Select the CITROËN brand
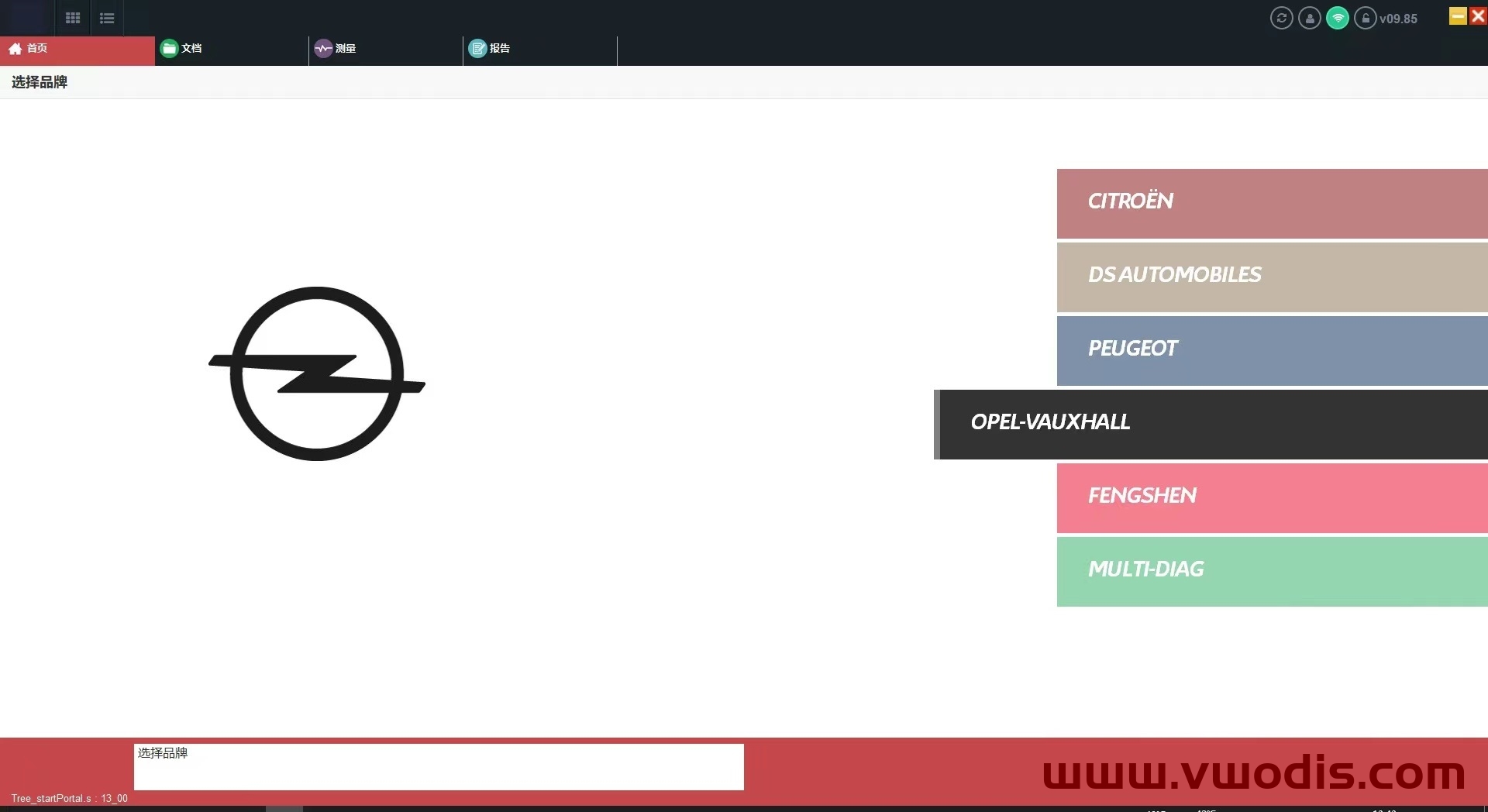The width and height of the screenshot is (1488, 812). (x=1273, y=203)
